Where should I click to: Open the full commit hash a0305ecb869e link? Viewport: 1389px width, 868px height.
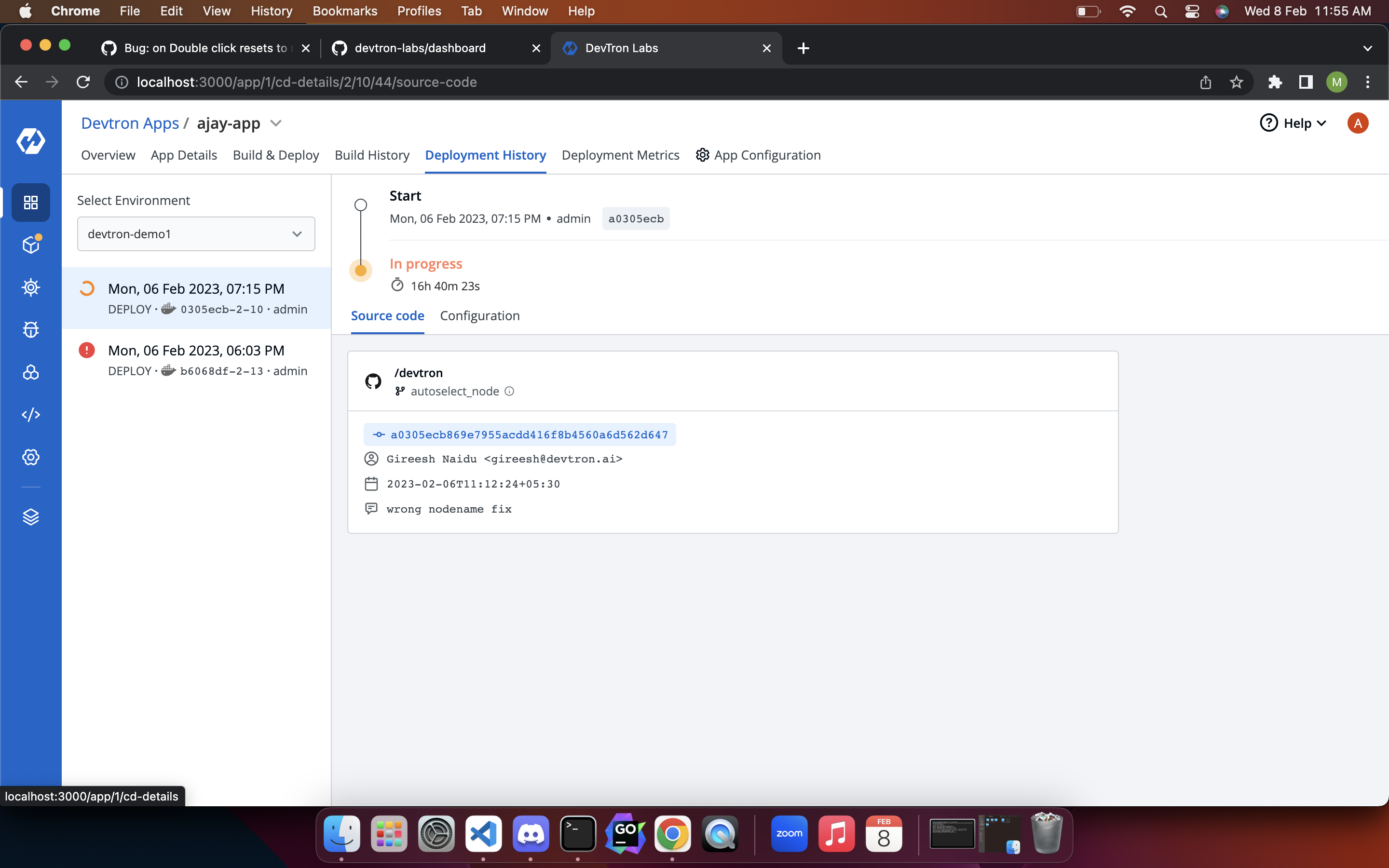(529, 434)
